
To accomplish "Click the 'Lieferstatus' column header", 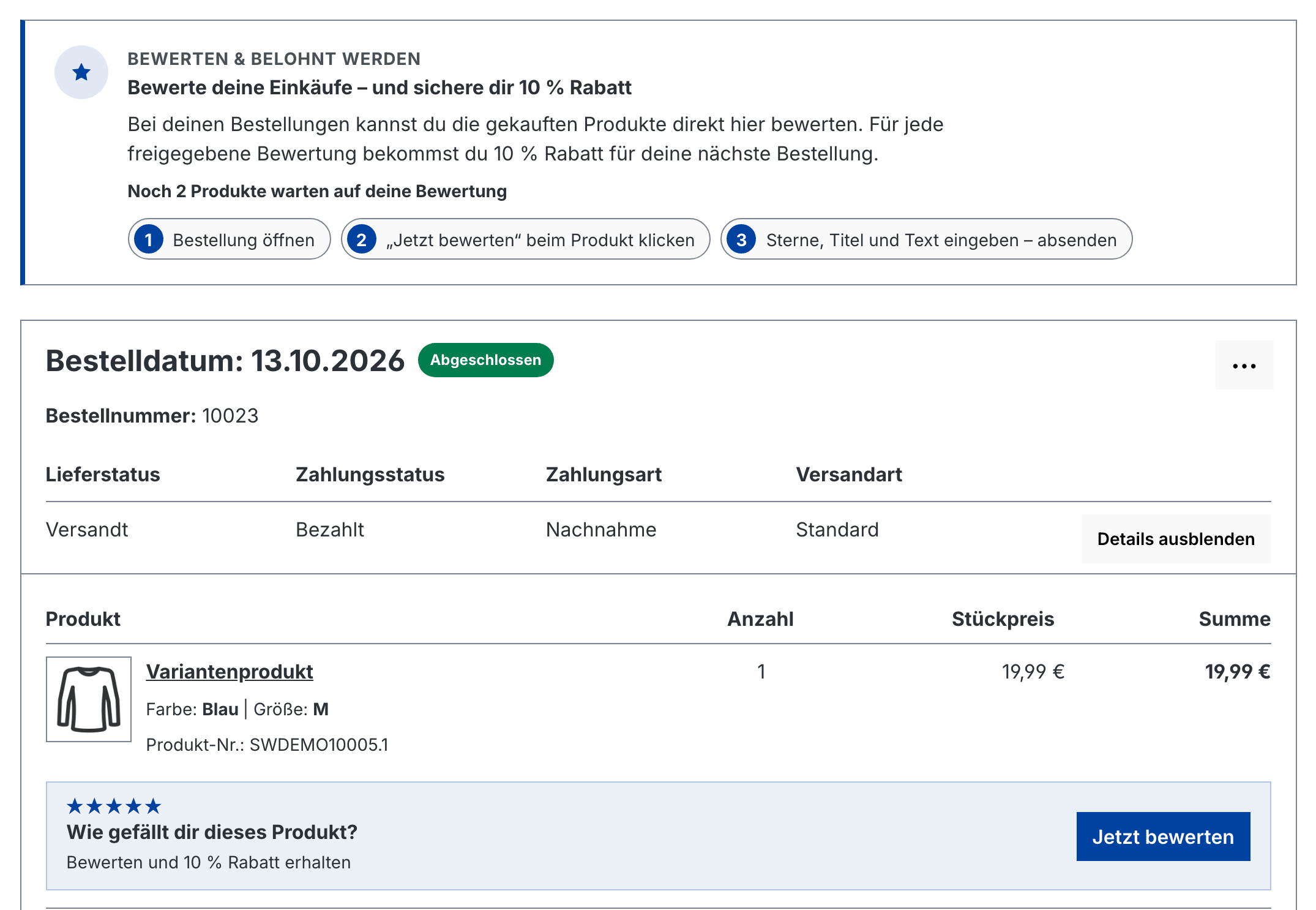I will pyautogui.click(x=103, y=475).
